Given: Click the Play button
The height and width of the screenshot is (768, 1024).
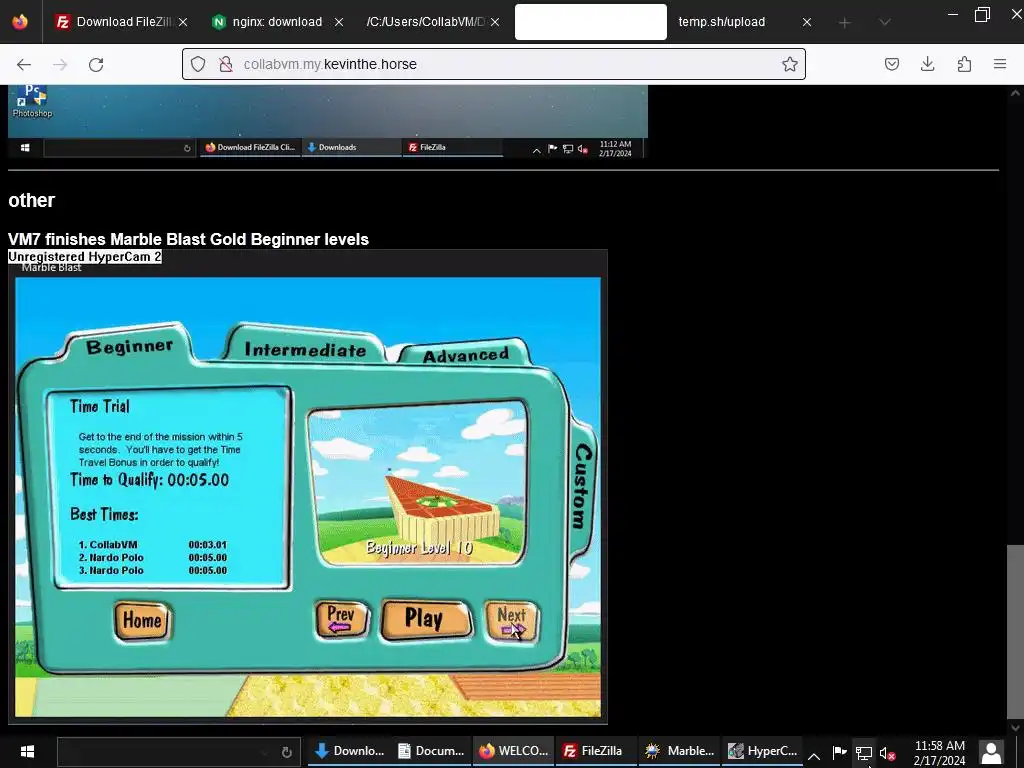Looking at the screenshot, I should pyautogui.click(x=425, y=618).
